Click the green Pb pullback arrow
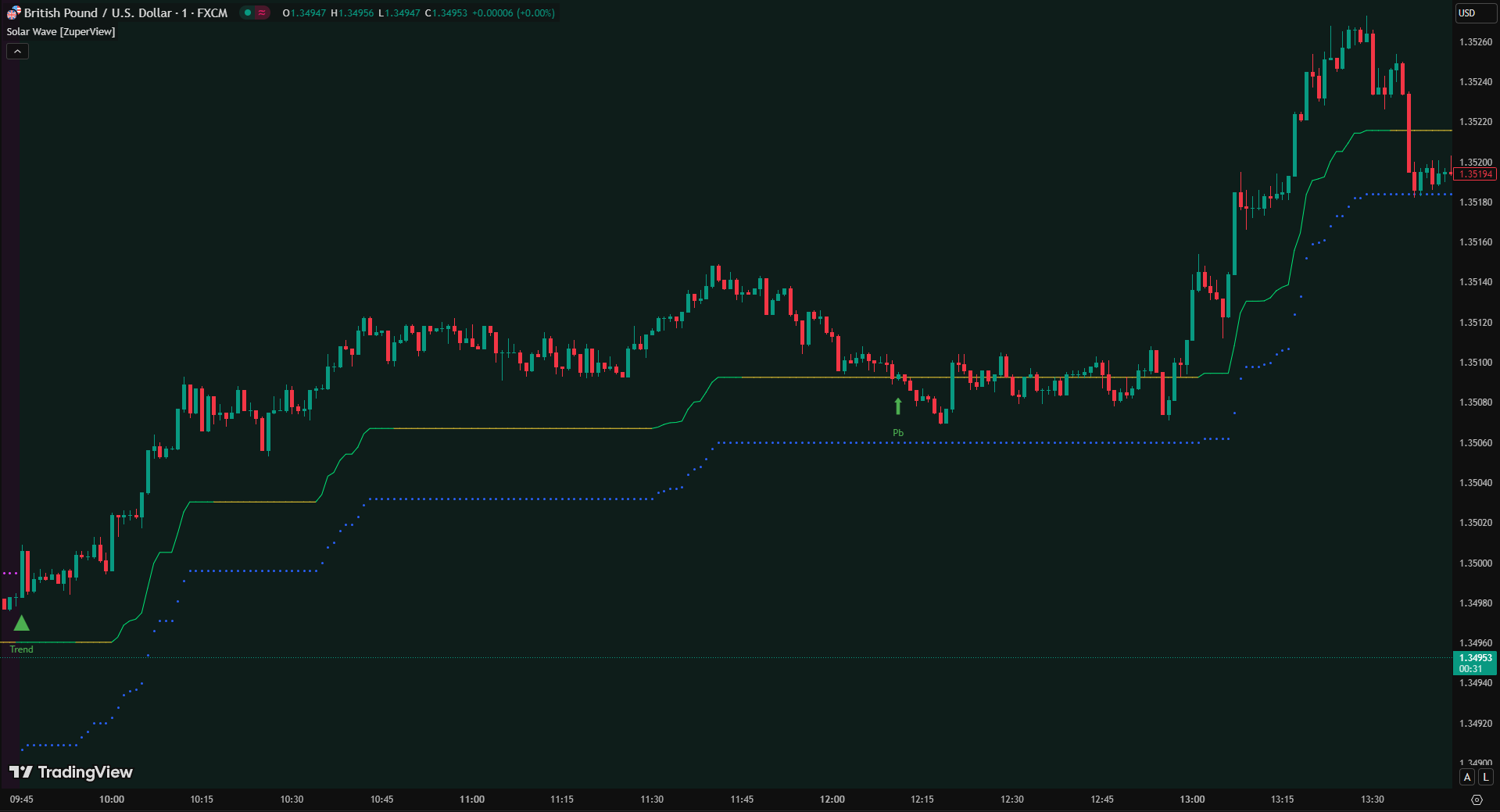The image size is (1500, 812). pyautogui.click(x=898, y=406)
